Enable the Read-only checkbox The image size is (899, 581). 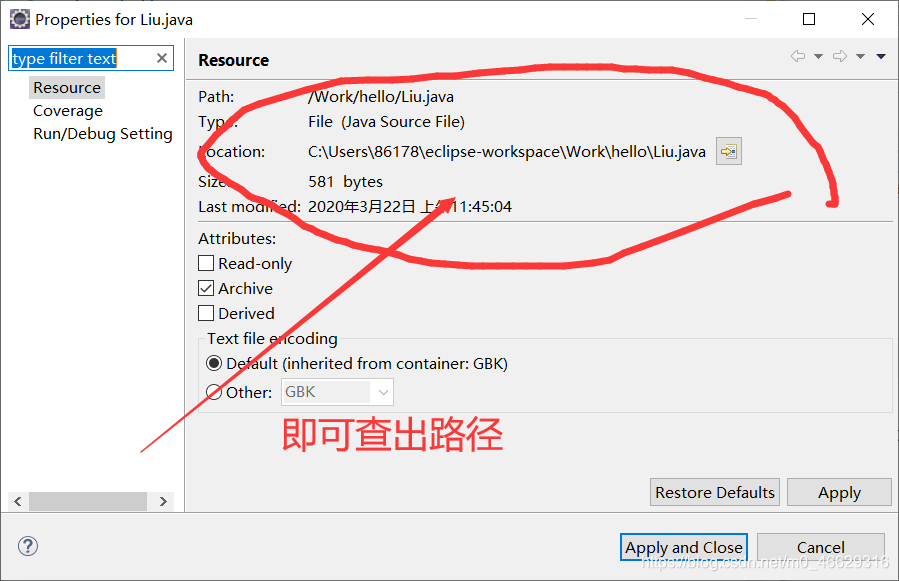[206, 263]
